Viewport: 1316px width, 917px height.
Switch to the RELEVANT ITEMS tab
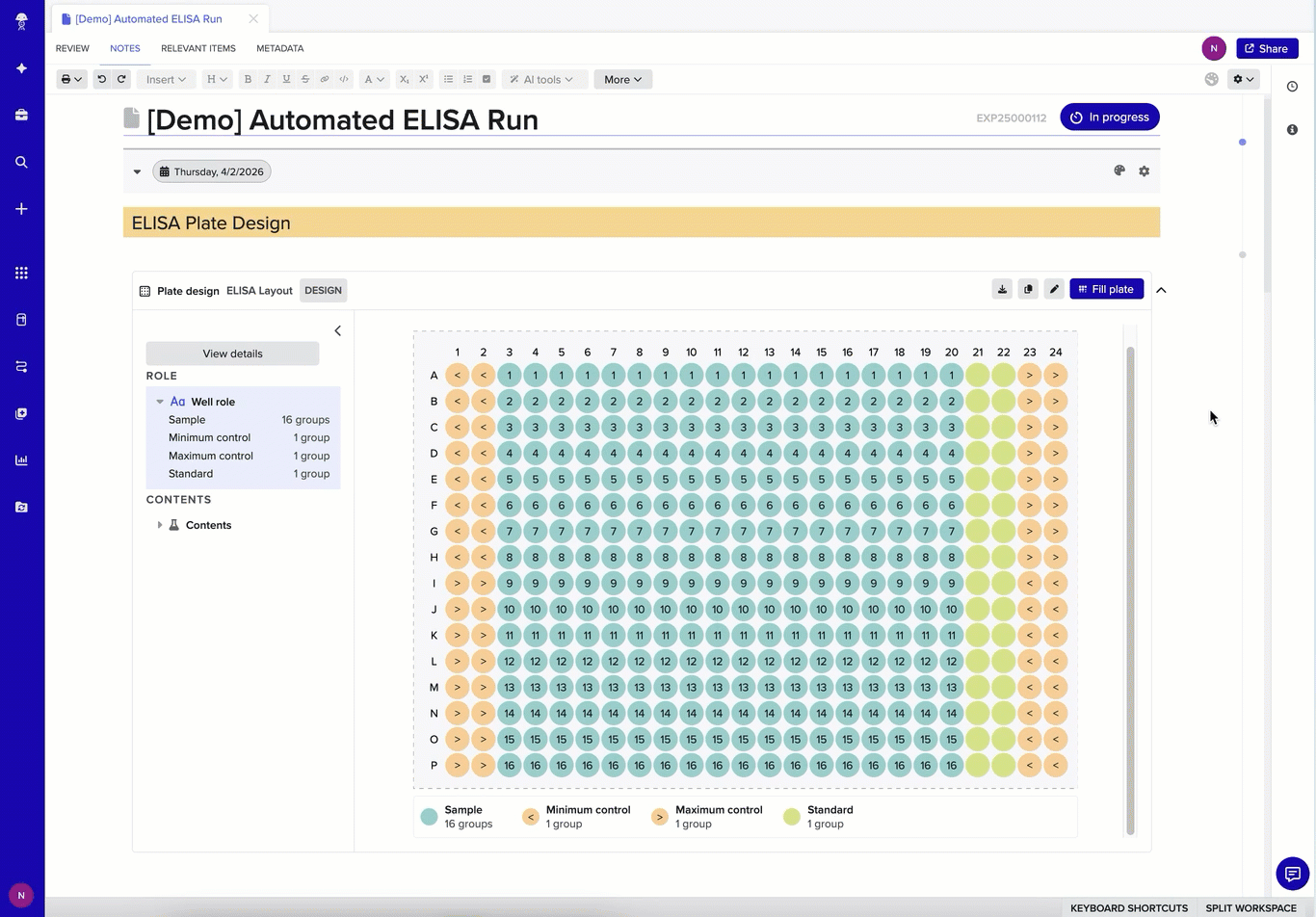coord(198,48)
